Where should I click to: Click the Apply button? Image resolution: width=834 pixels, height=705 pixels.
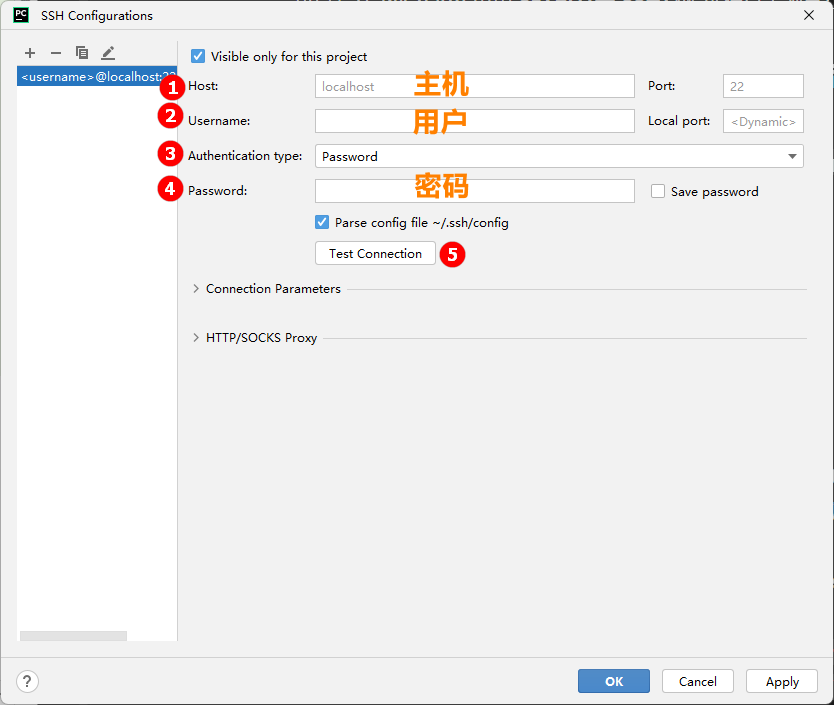(x=782, y=681)
